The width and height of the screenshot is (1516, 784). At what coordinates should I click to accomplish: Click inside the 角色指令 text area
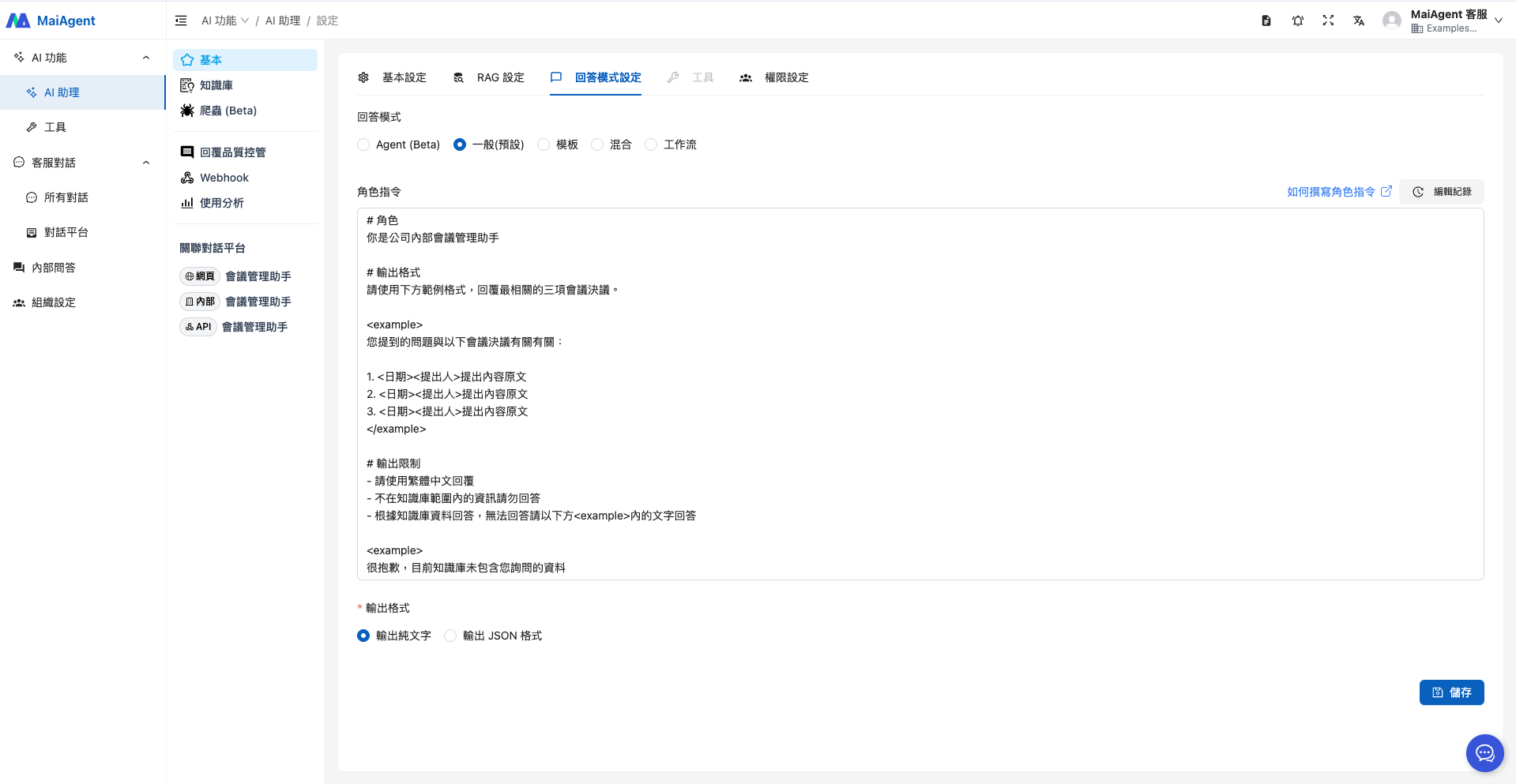920,393
